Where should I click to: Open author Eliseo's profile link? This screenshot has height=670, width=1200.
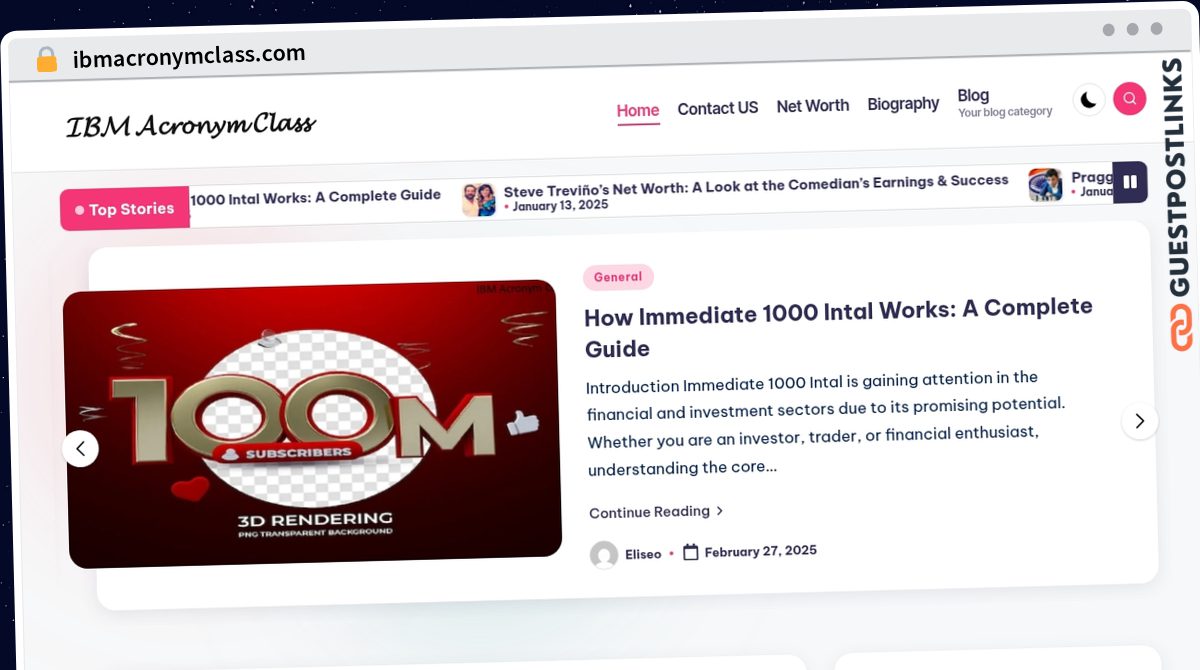(643, 554)
